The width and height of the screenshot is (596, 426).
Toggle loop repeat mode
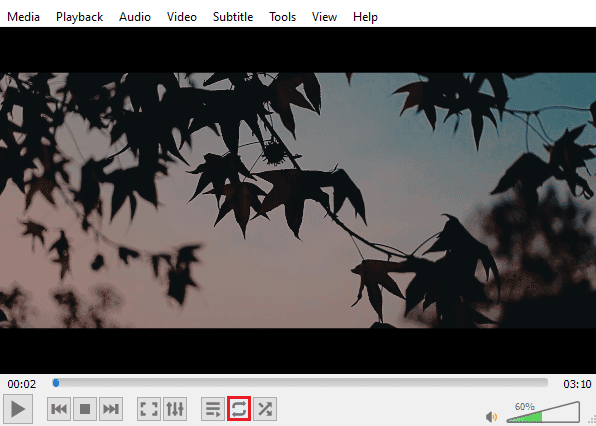point(239,409)
